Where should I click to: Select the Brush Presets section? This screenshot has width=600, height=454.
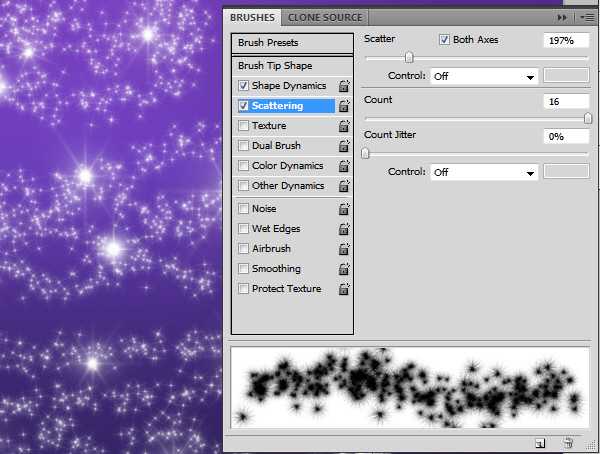(292, 43)
